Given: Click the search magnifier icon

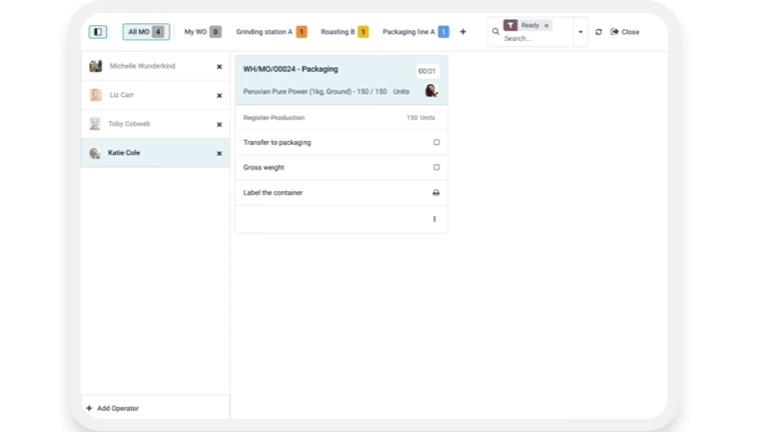Looking at the screenshot, I should click(x=495, y=32).
